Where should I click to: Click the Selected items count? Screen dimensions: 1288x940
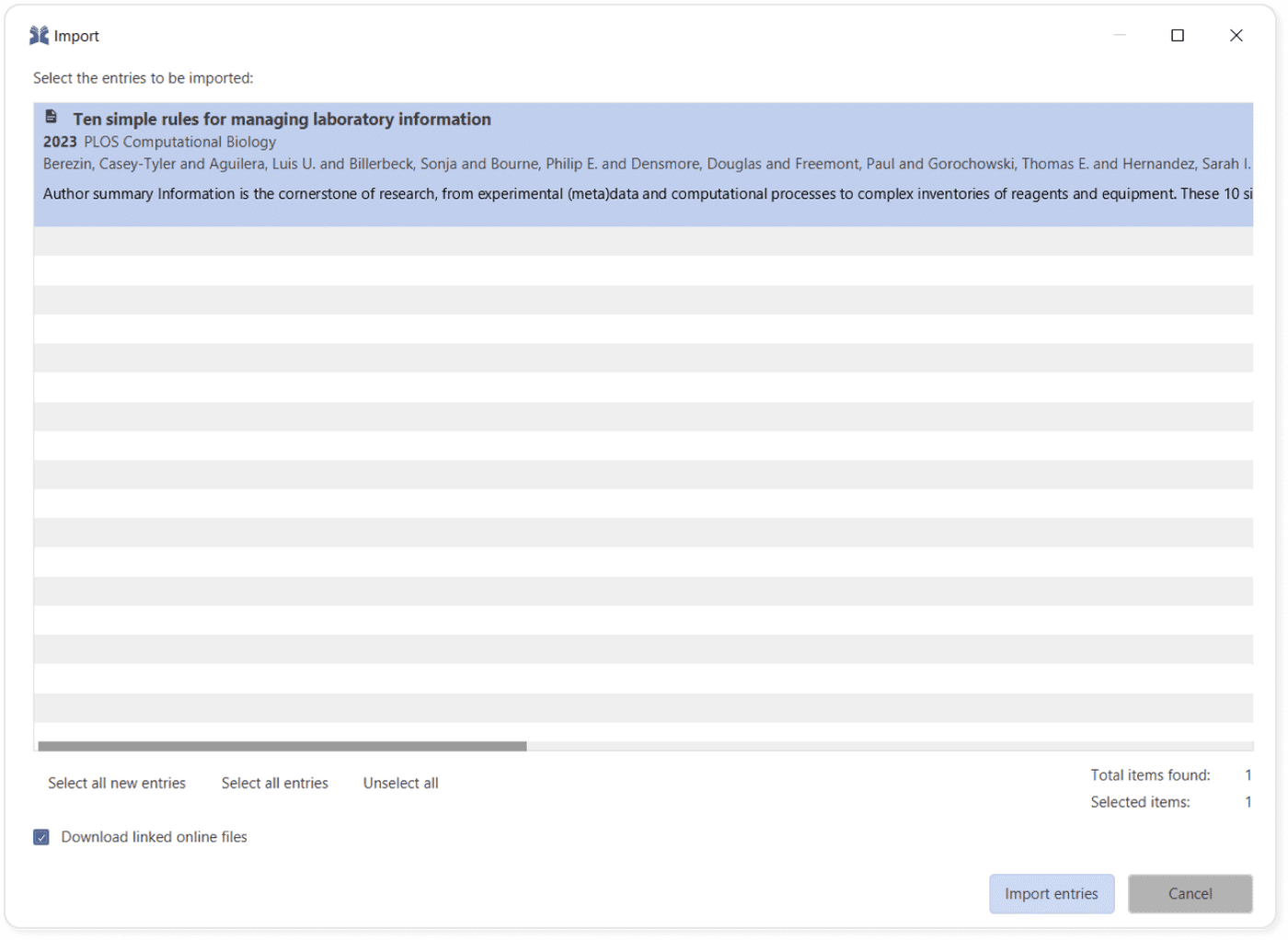[x=1248, y=801]
